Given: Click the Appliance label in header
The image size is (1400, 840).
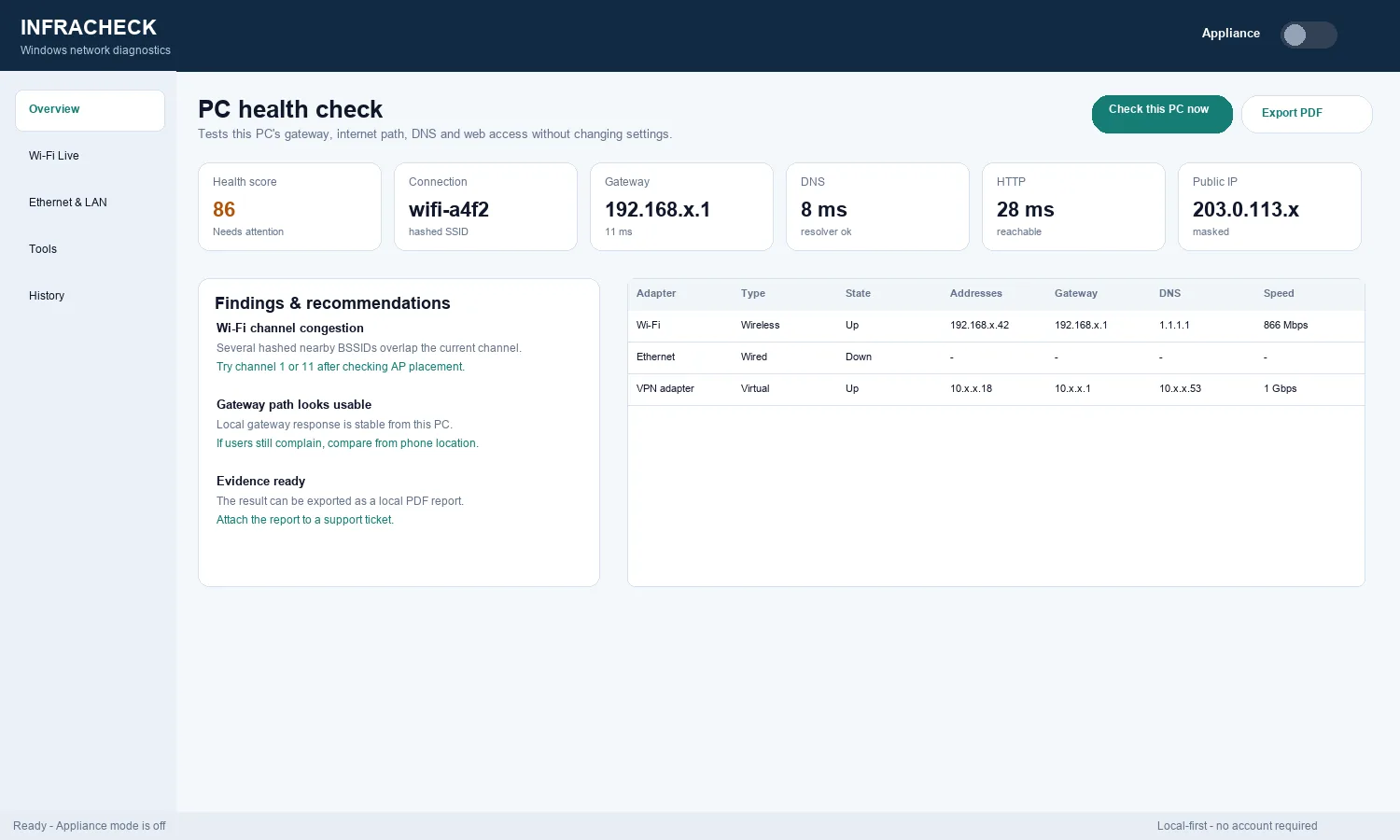Looking at the screenshot, I should pyautogui.click(x=1231, y=33).
